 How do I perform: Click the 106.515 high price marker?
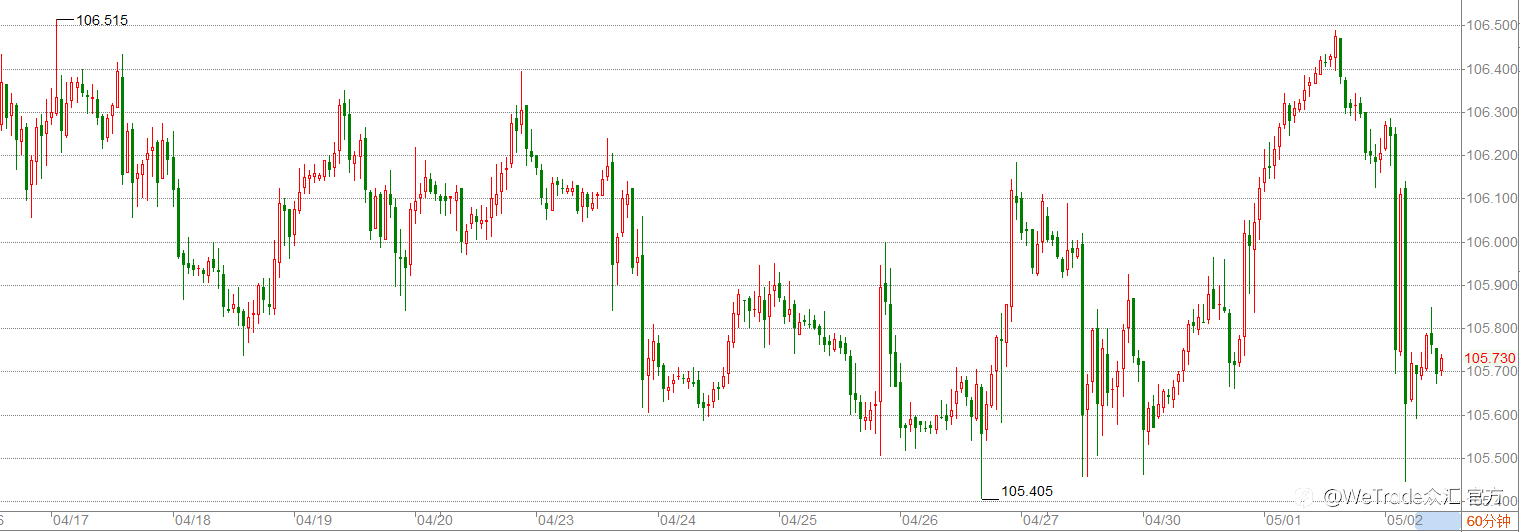click(x=102, y=20)
